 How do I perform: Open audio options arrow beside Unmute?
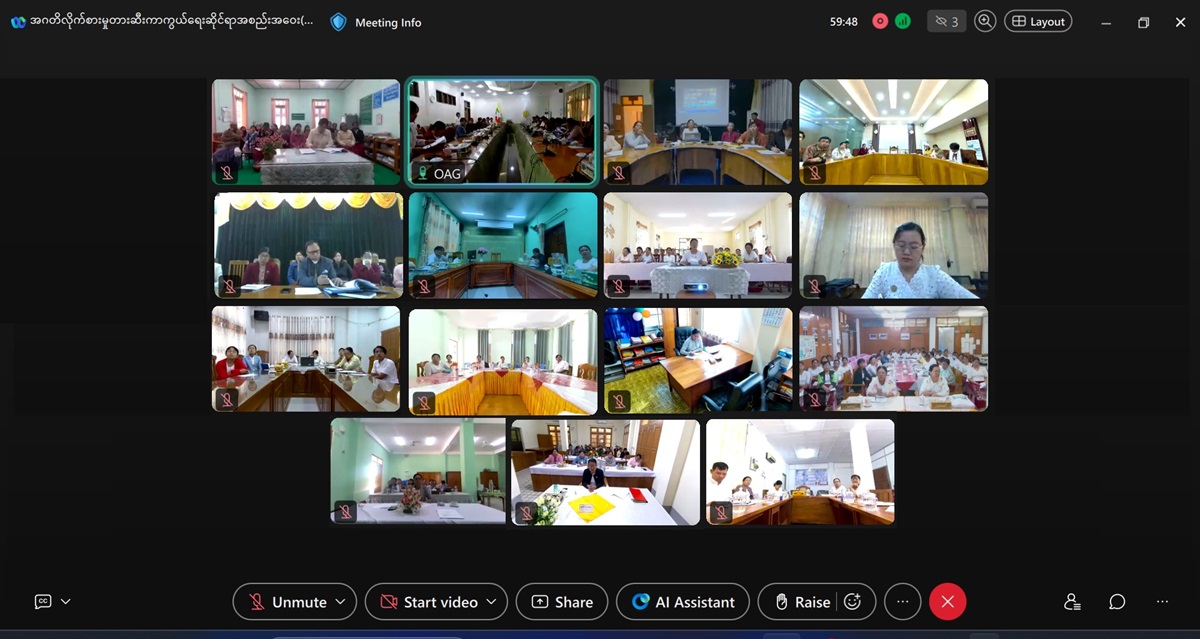click(340, 602)
